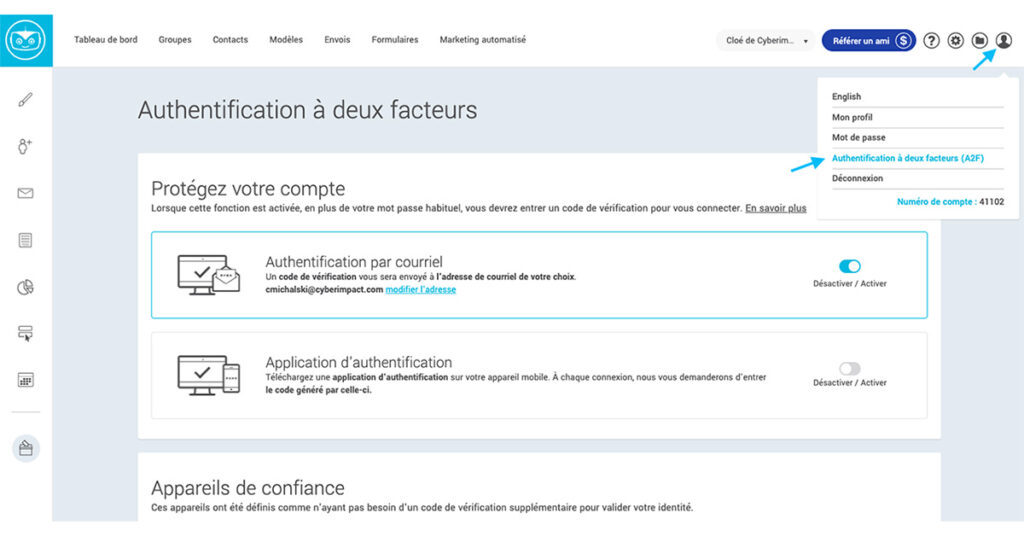Click the Référer un ami button

[x=868, y=41]
